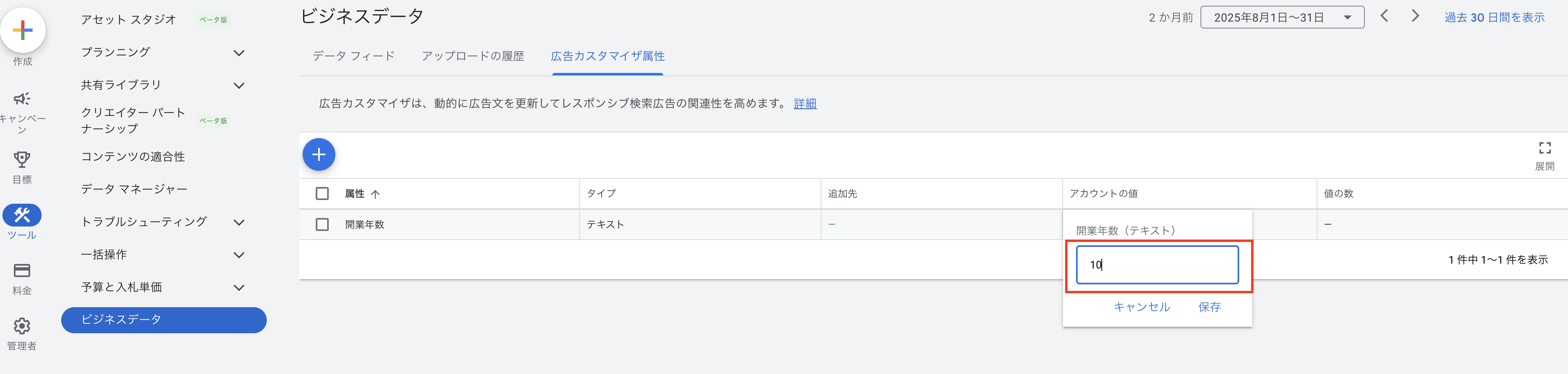This screenshot has height=374, width=1568.
Task: Click 保存 to save the value
Action: (x=1209, y=307)
